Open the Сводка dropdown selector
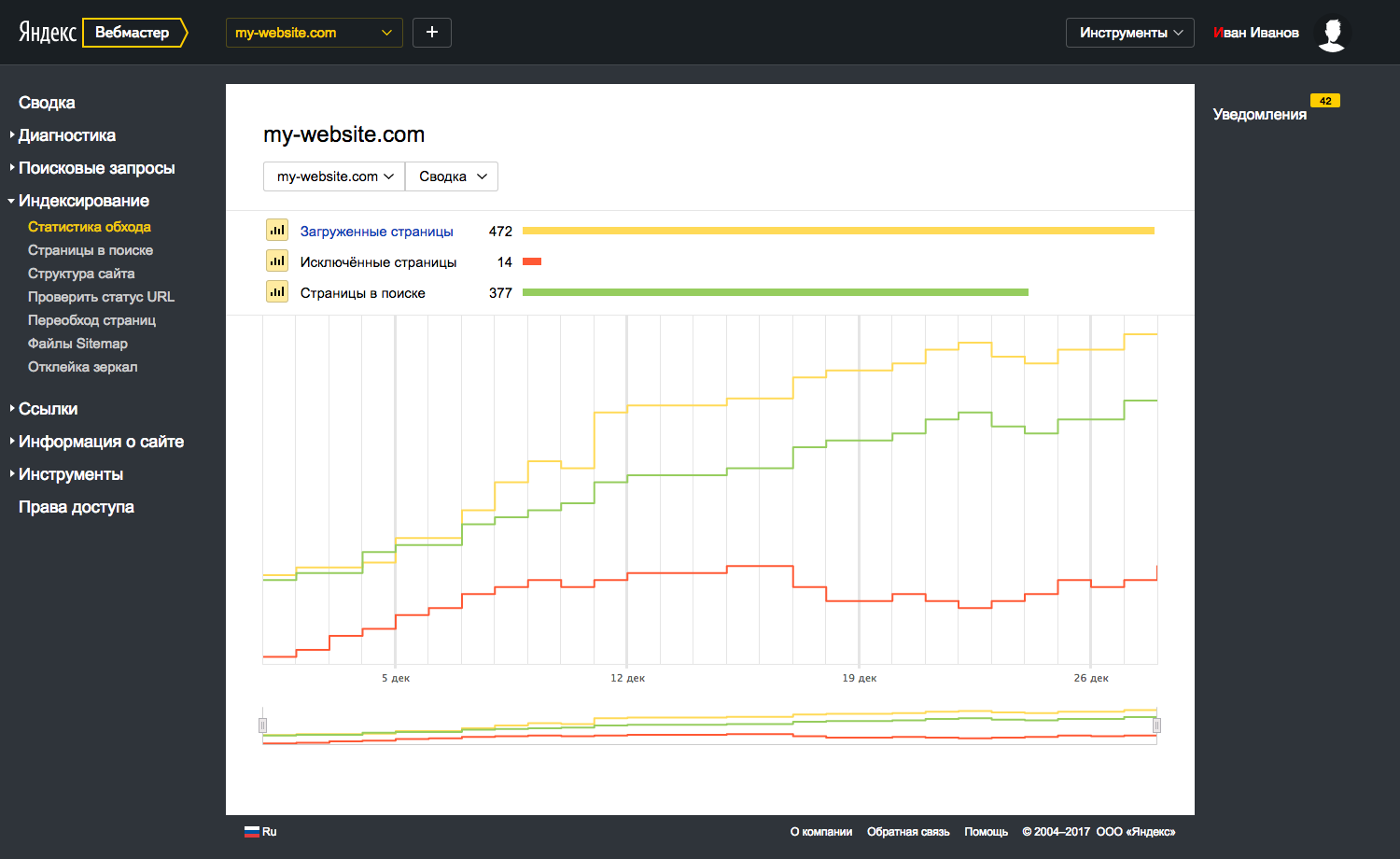This screenshot has width=1400, height=859. pos(452,176)
